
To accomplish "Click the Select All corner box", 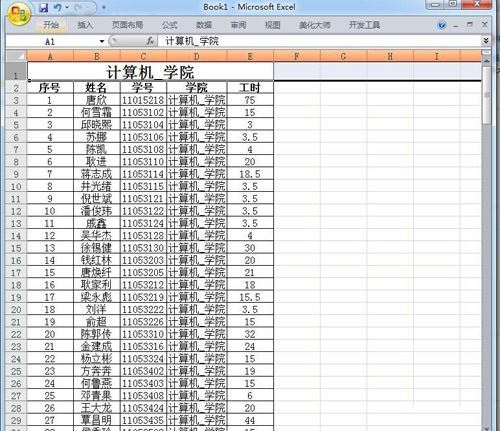I will coord(16,56).
